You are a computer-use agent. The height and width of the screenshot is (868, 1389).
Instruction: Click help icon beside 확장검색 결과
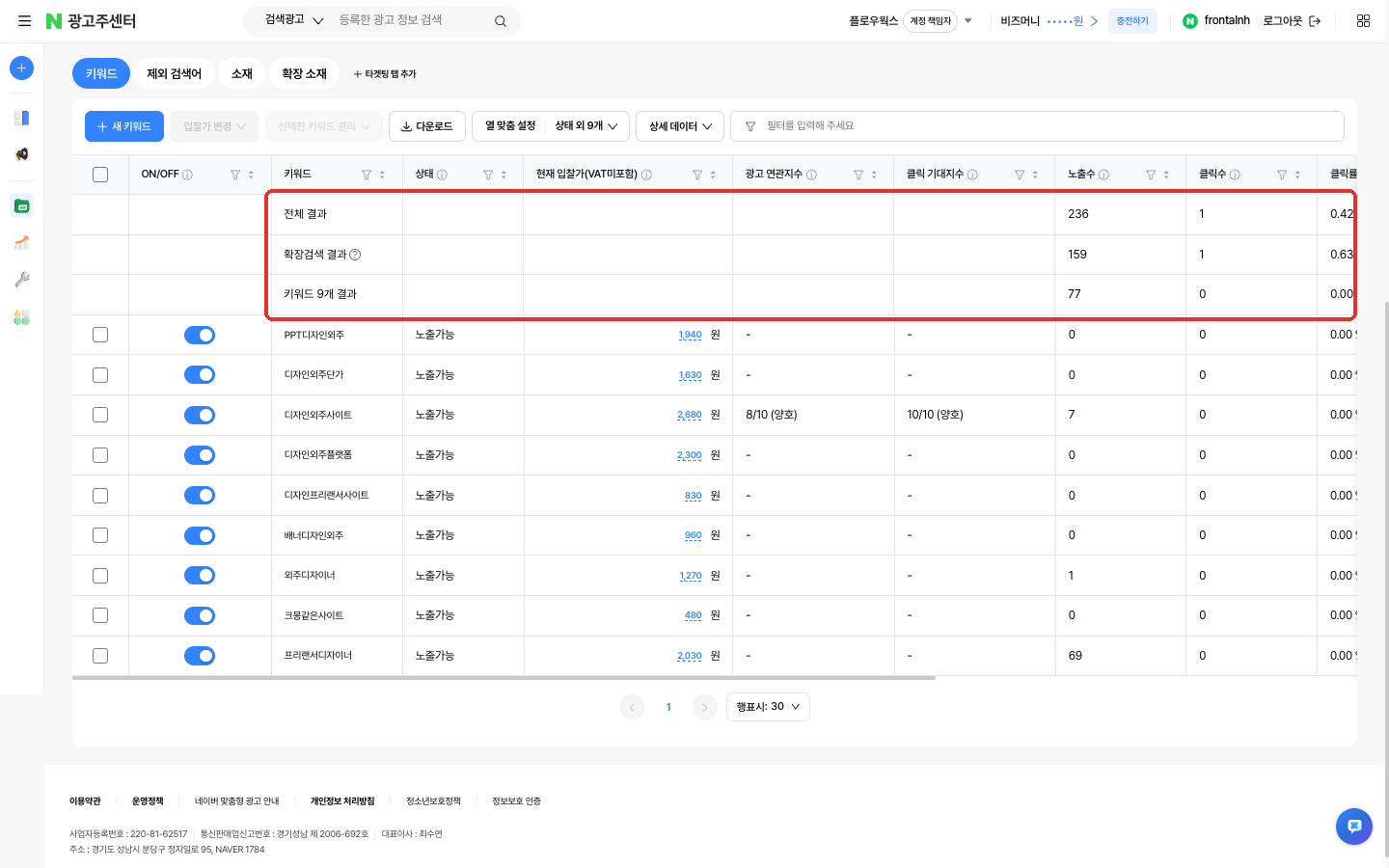pos(355,255)
